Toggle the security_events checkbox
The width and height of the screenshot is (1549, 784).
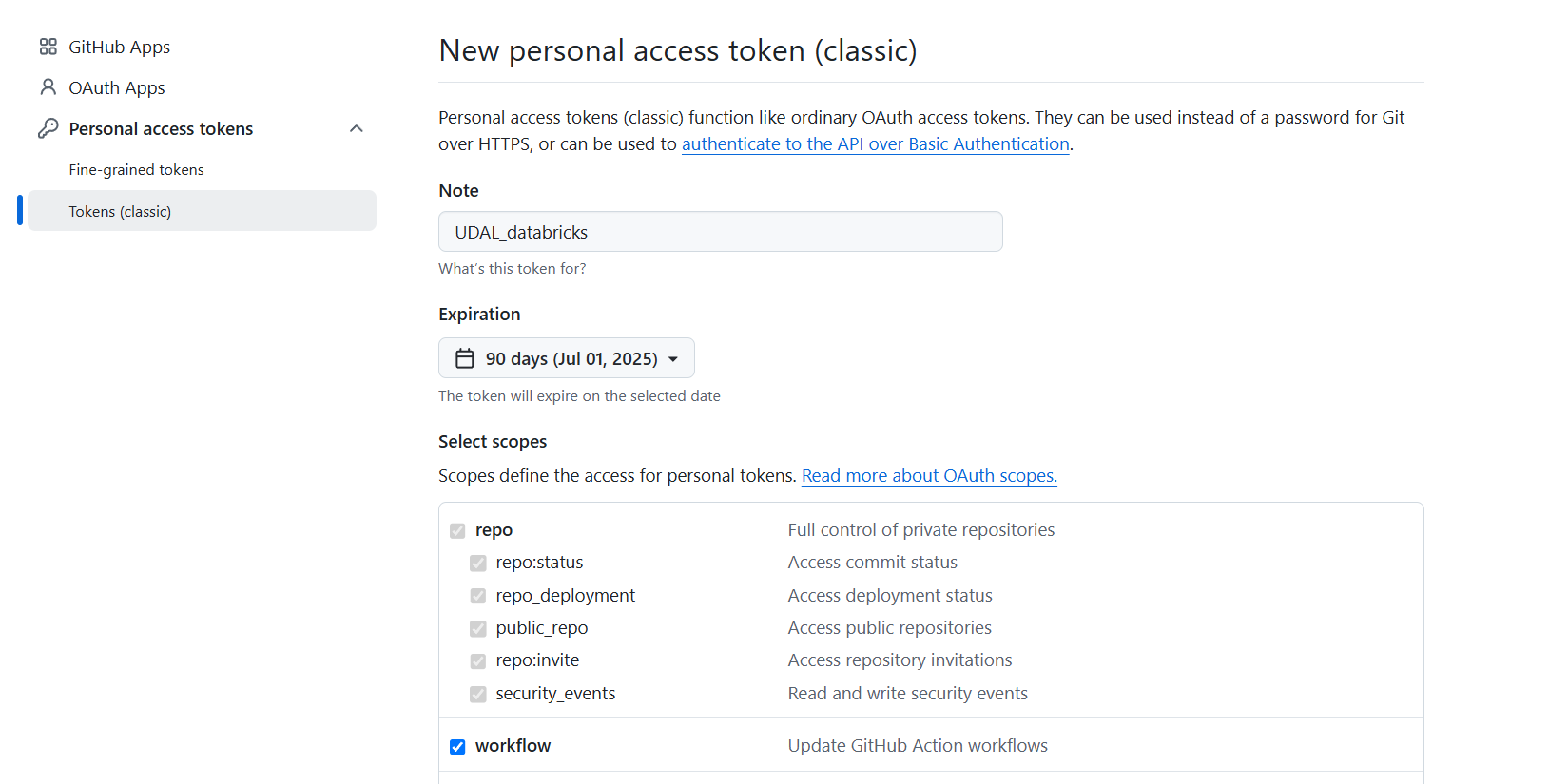[478, 694]
